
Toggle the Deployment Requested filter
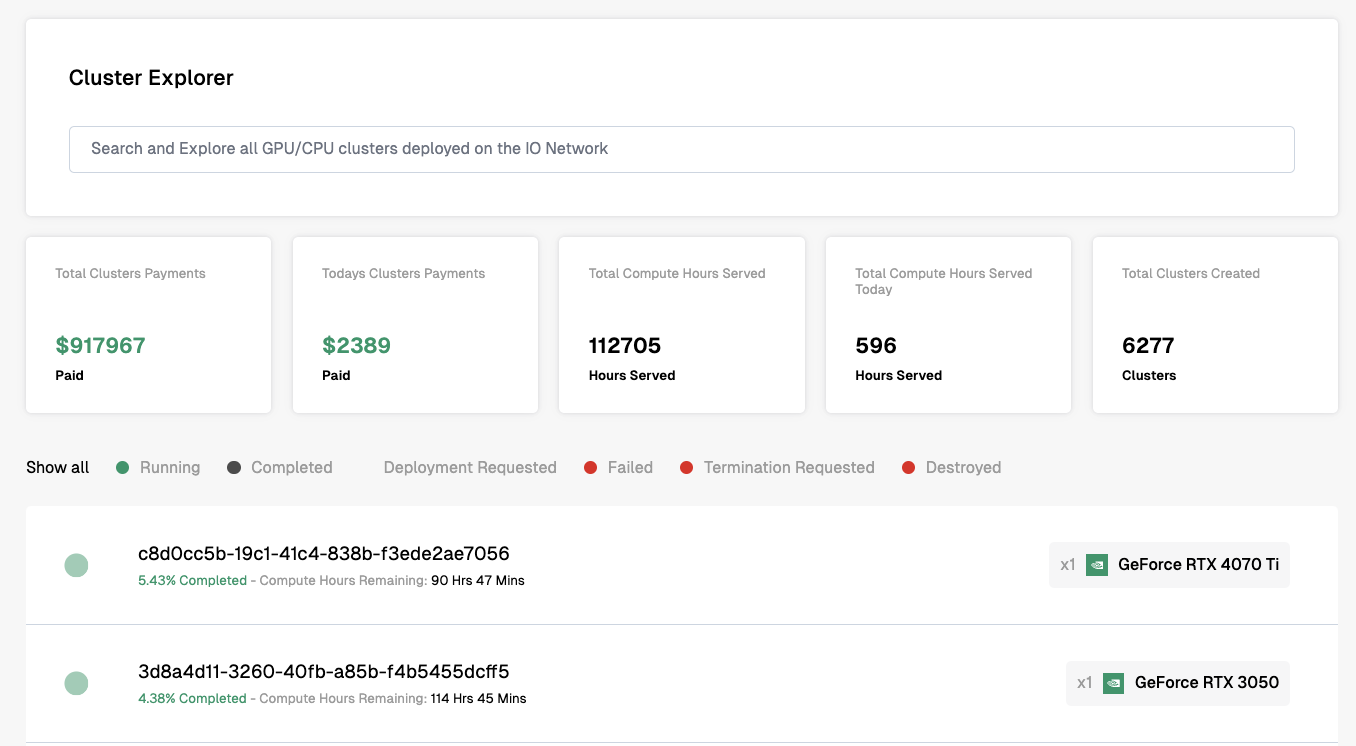pyautogui.click(x=469, y=467)
